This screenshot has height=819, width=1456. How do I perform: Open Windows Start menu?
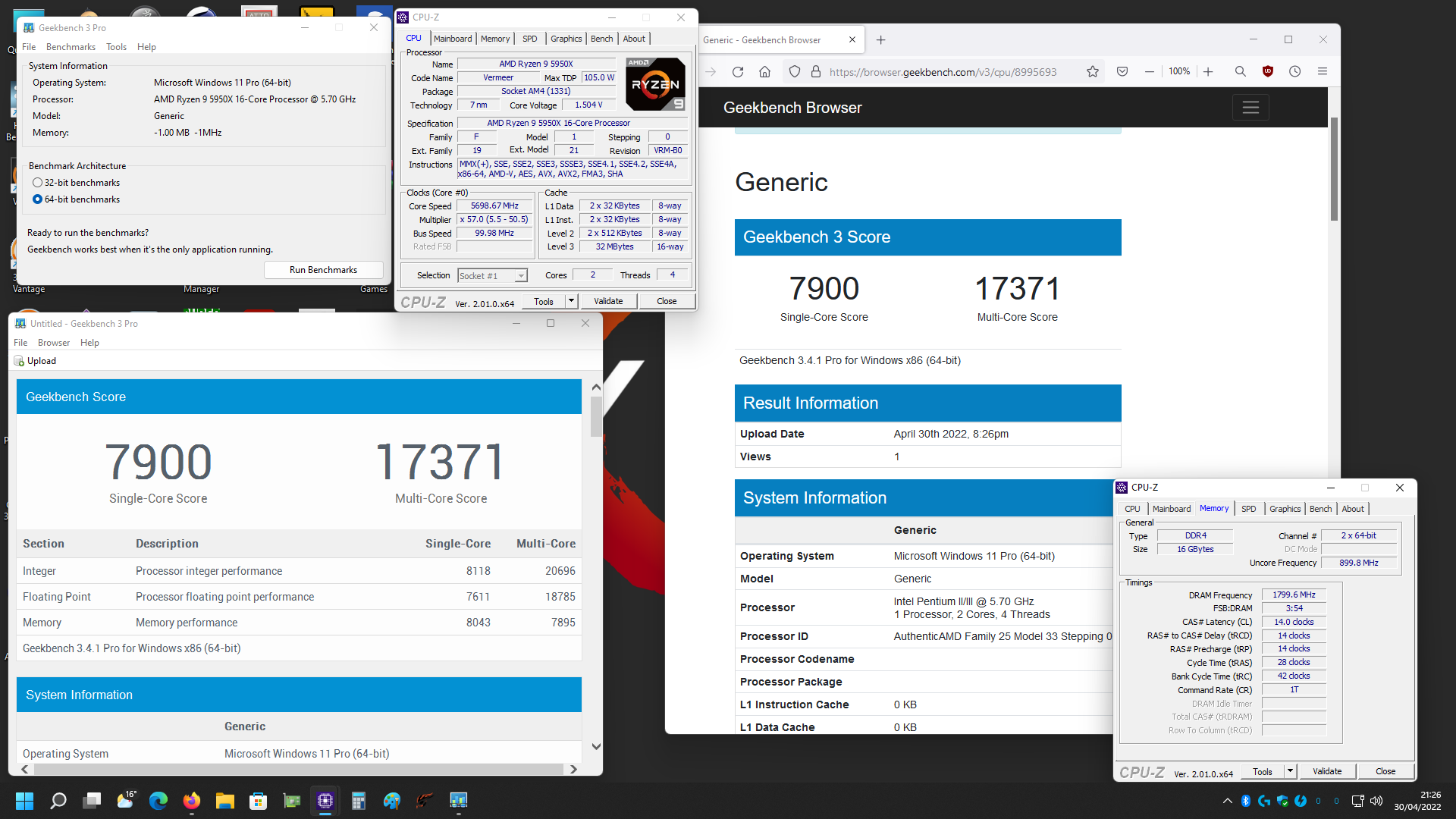pos(24,801)
